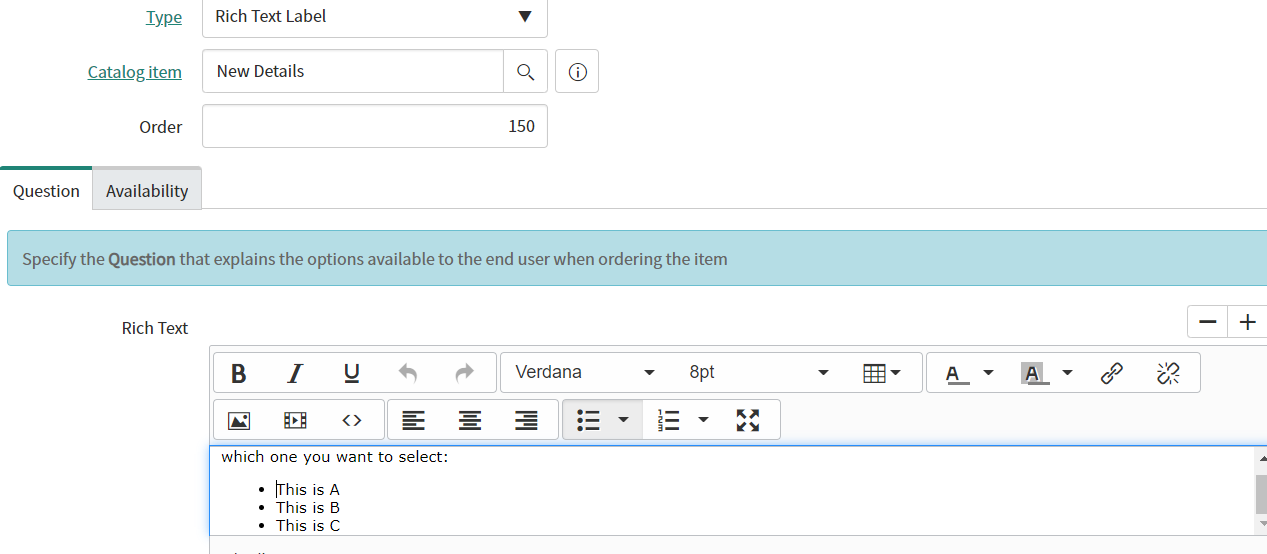The image size is (1267, 554).
Task: Align text left
Action: [413, 421]
